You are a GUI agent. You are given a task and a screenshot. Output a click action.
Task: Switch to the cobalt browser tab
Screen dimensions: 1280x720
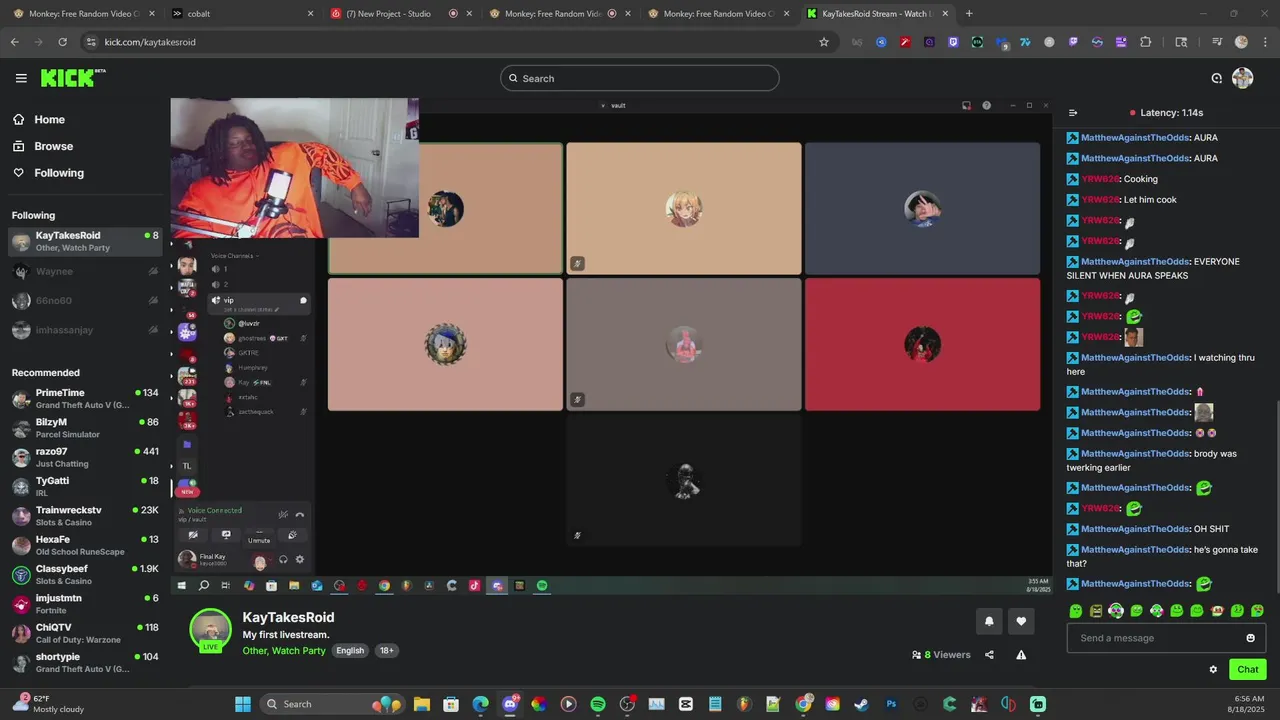(241, 14)
